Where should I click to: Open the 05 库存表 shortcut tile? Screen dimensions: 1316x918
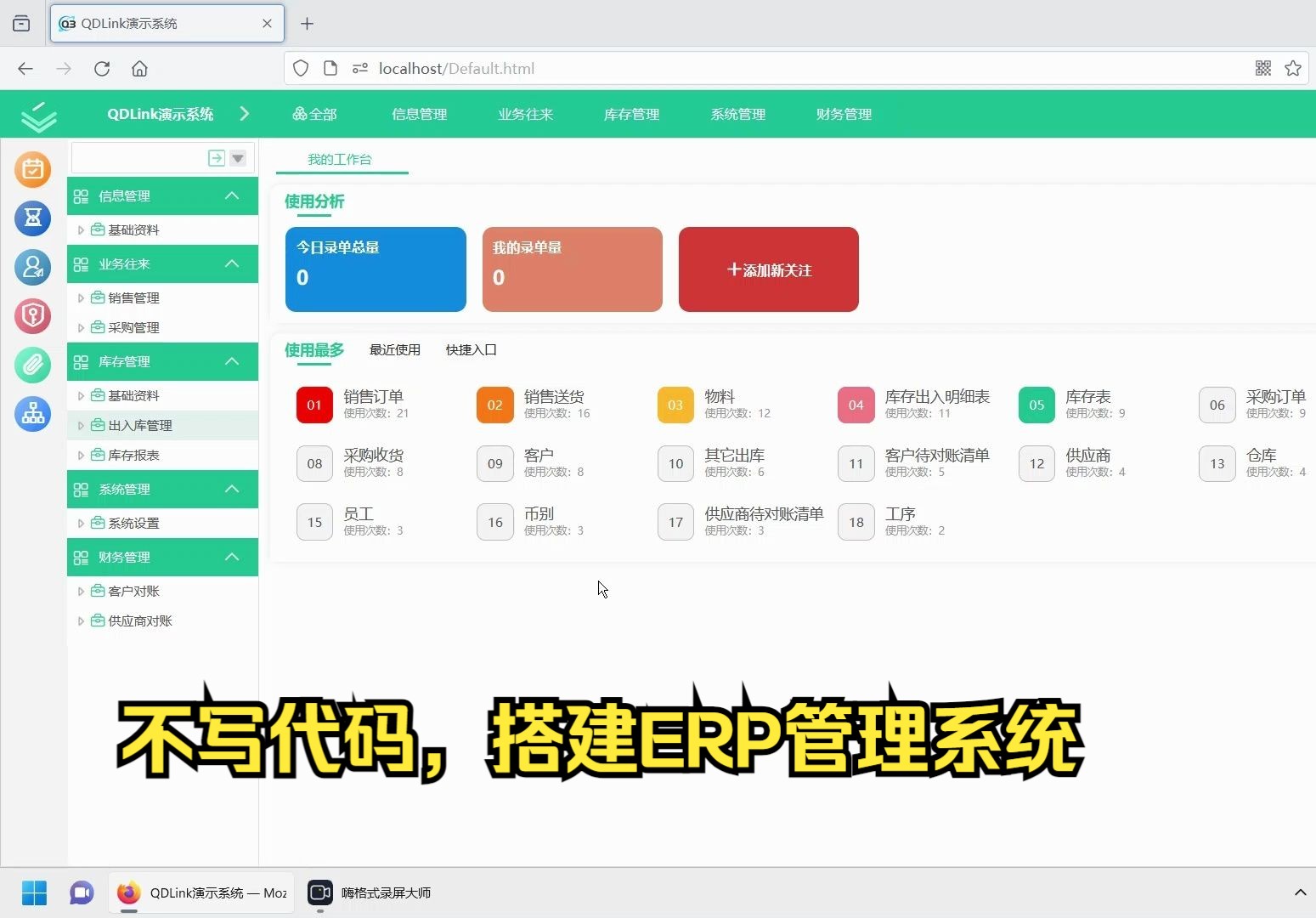click(1072, 405)
